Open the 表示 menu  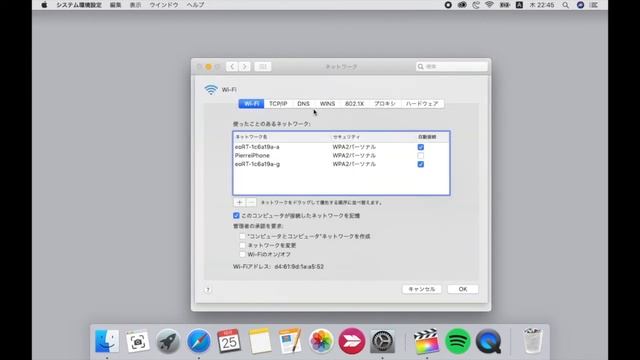tap(136, 5)
